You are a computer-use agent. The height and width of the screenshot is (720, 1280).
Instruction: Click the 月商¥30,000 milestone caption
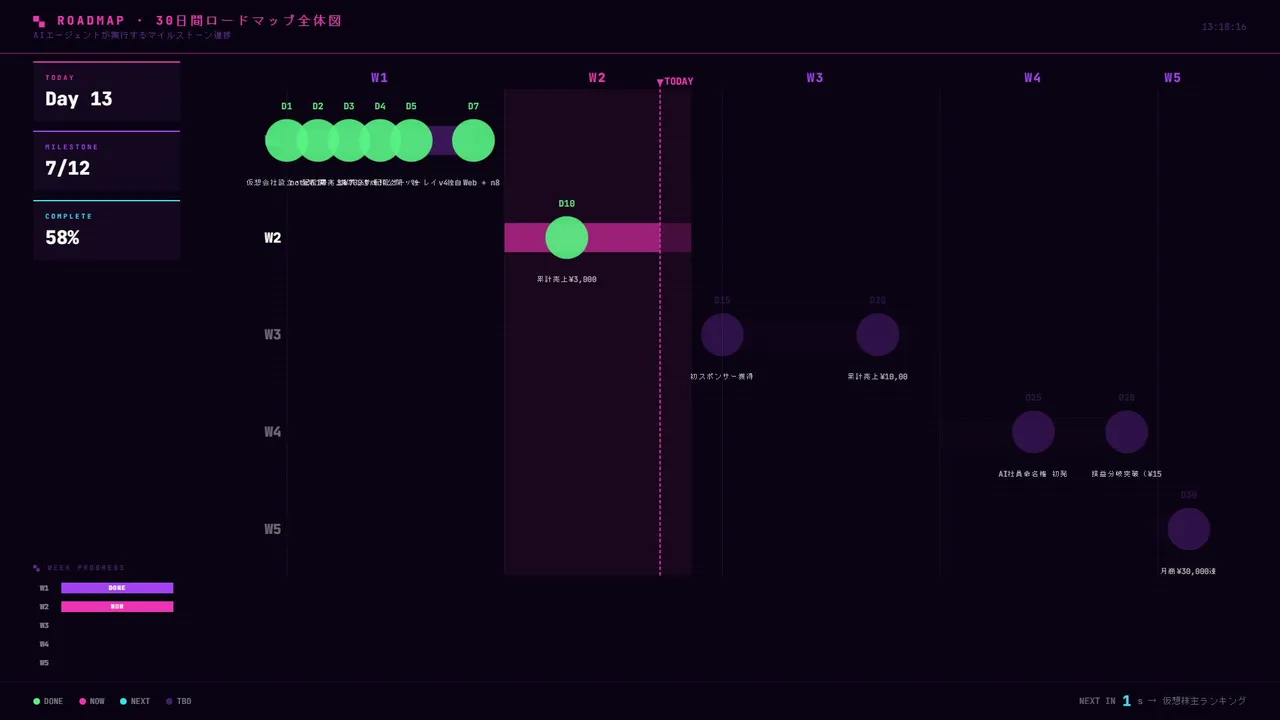coord(1188,571)
